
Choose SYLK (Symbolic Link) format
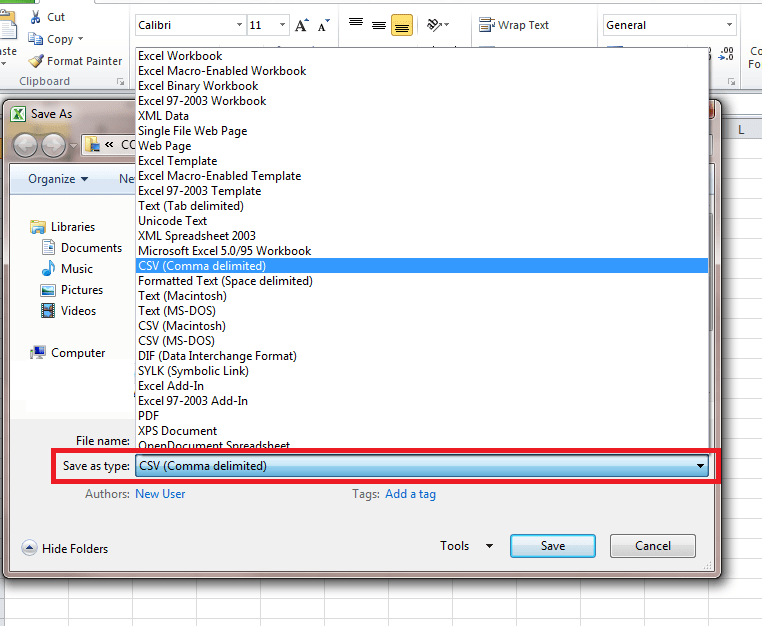421,371
